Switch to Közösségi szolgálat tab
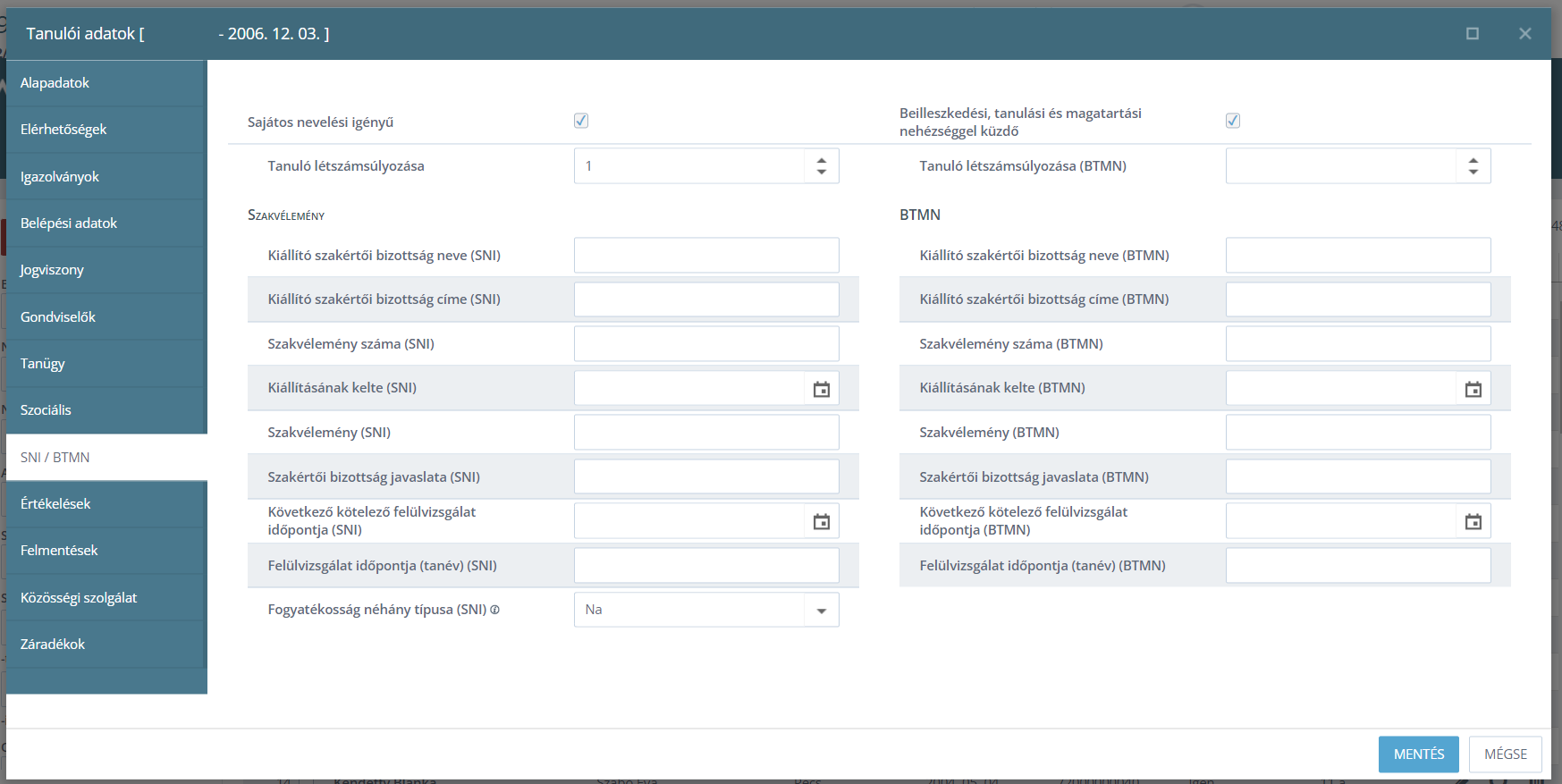Image resolution: width=1562 pixels, height=784 pixels. click(x=106, y=598)
